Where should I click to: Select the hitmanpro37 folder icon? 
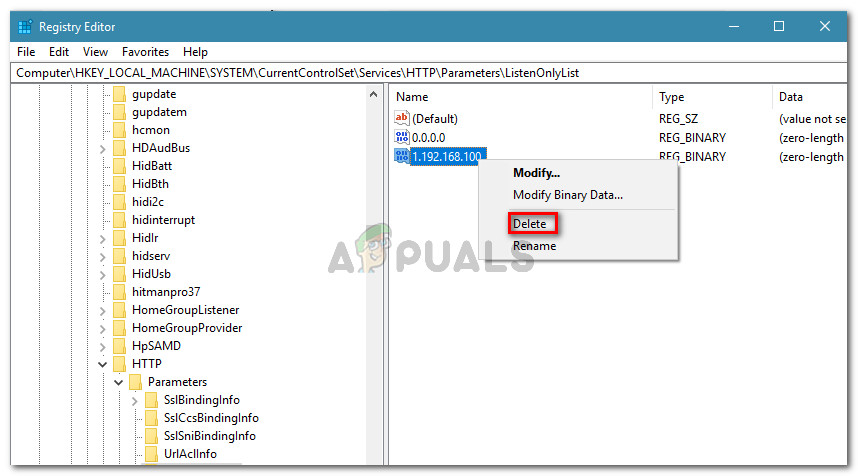point(119,292)
